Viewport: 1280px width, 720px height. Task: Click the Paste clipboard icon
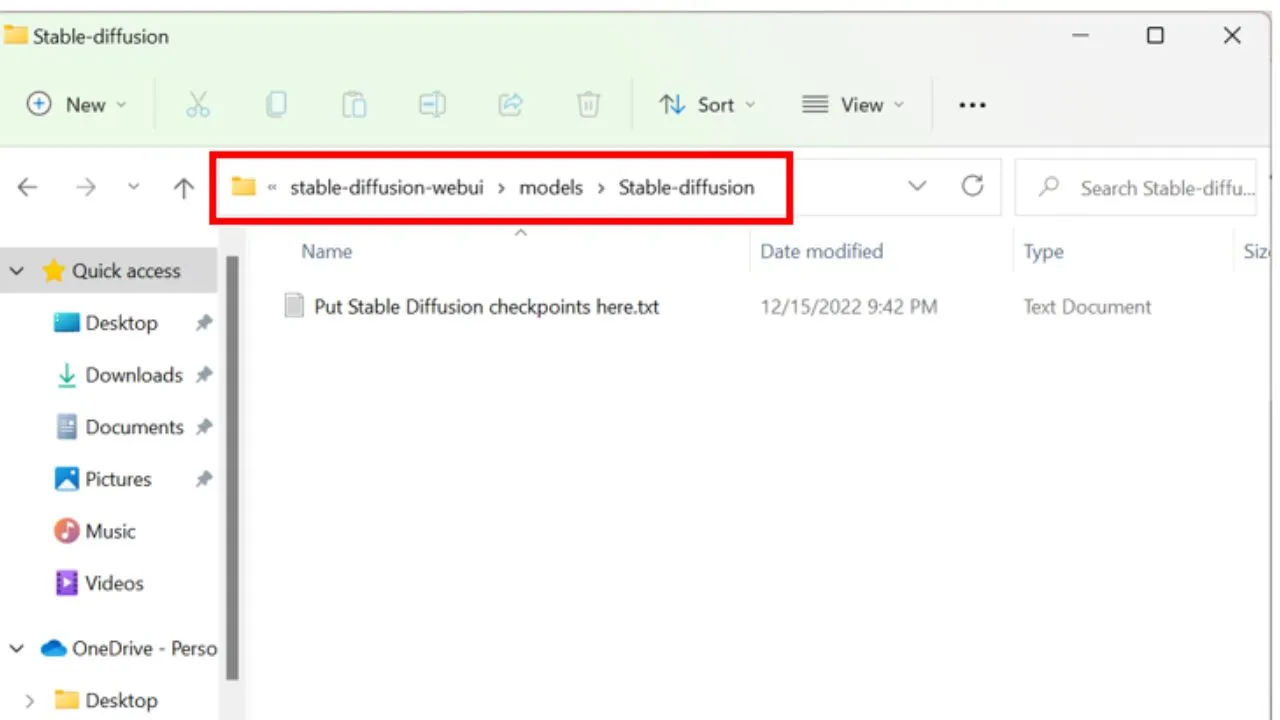point(354,104)
